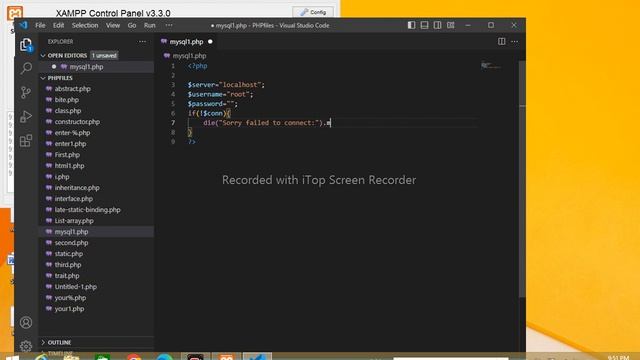Select the mysql1.php editor tab
Image resolution: width=640 pixels, height=360 pixels.
[186, 42]
